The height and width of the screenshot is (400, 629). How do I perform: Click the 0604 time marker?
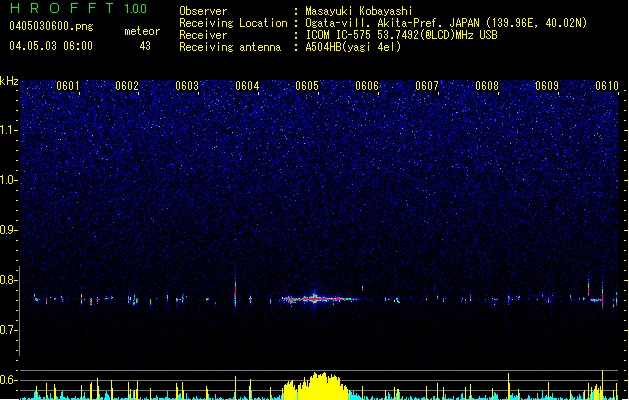tap(247, 86)
